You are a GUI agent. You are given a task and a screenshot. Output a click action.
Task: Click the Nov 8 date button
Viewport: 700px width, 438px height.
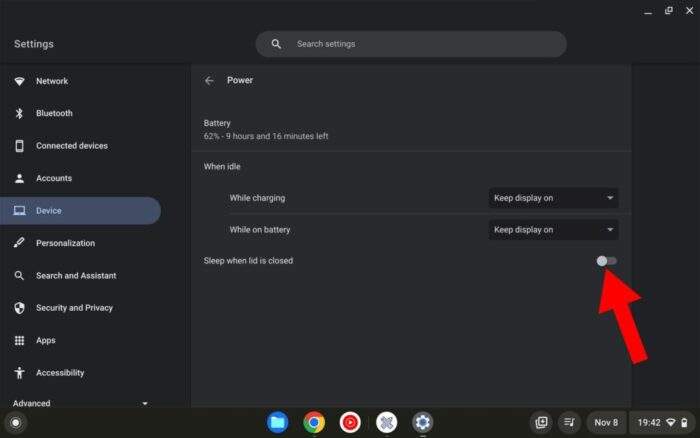606,422
